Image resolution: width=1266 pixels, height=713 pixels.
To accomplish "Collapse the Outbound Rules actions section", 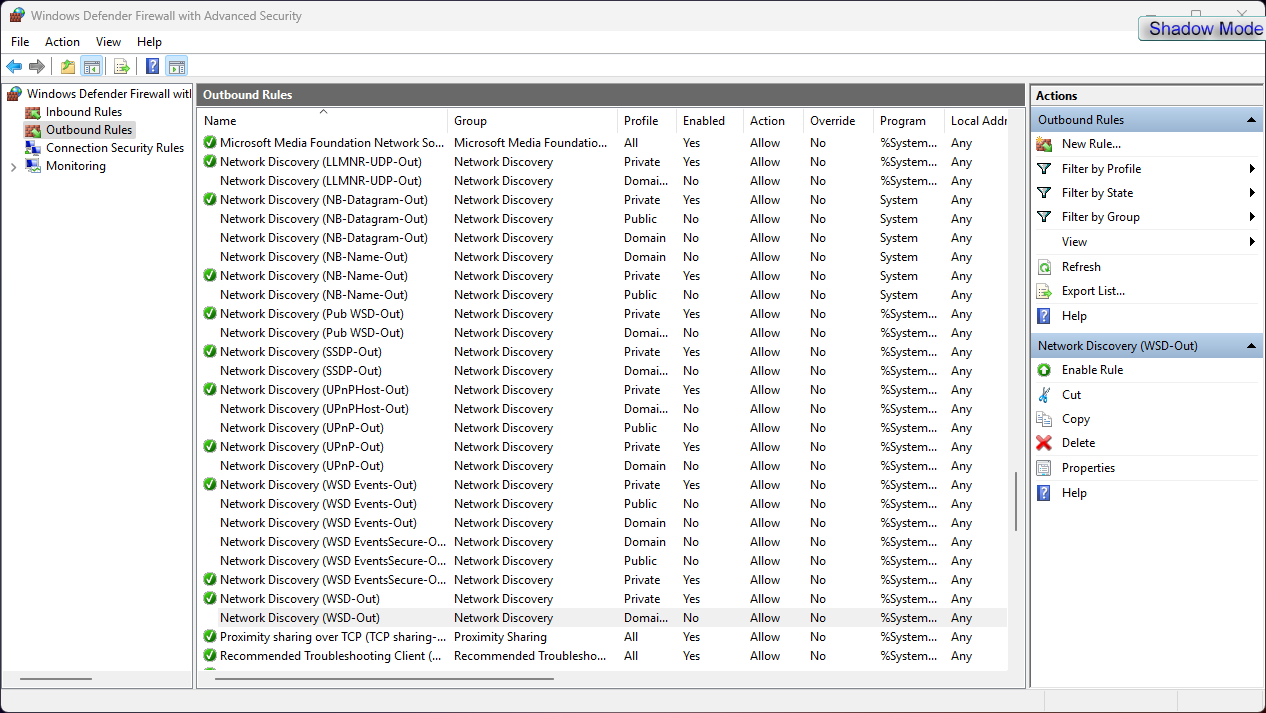I will pyautogui.click(x=1251, y=120).
